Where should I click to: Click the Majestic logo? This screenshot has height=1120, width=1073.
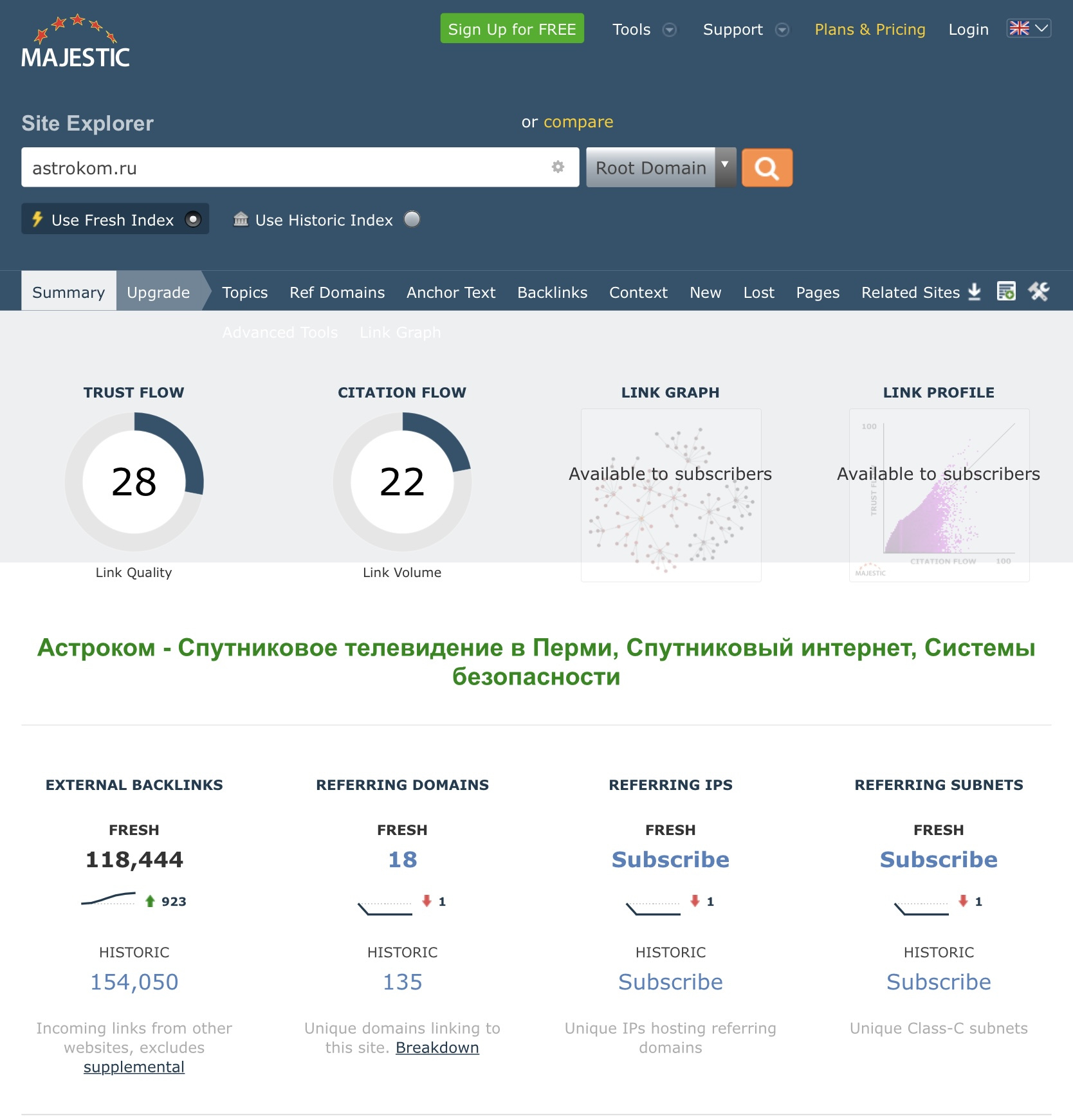click(x=75, y=41)
